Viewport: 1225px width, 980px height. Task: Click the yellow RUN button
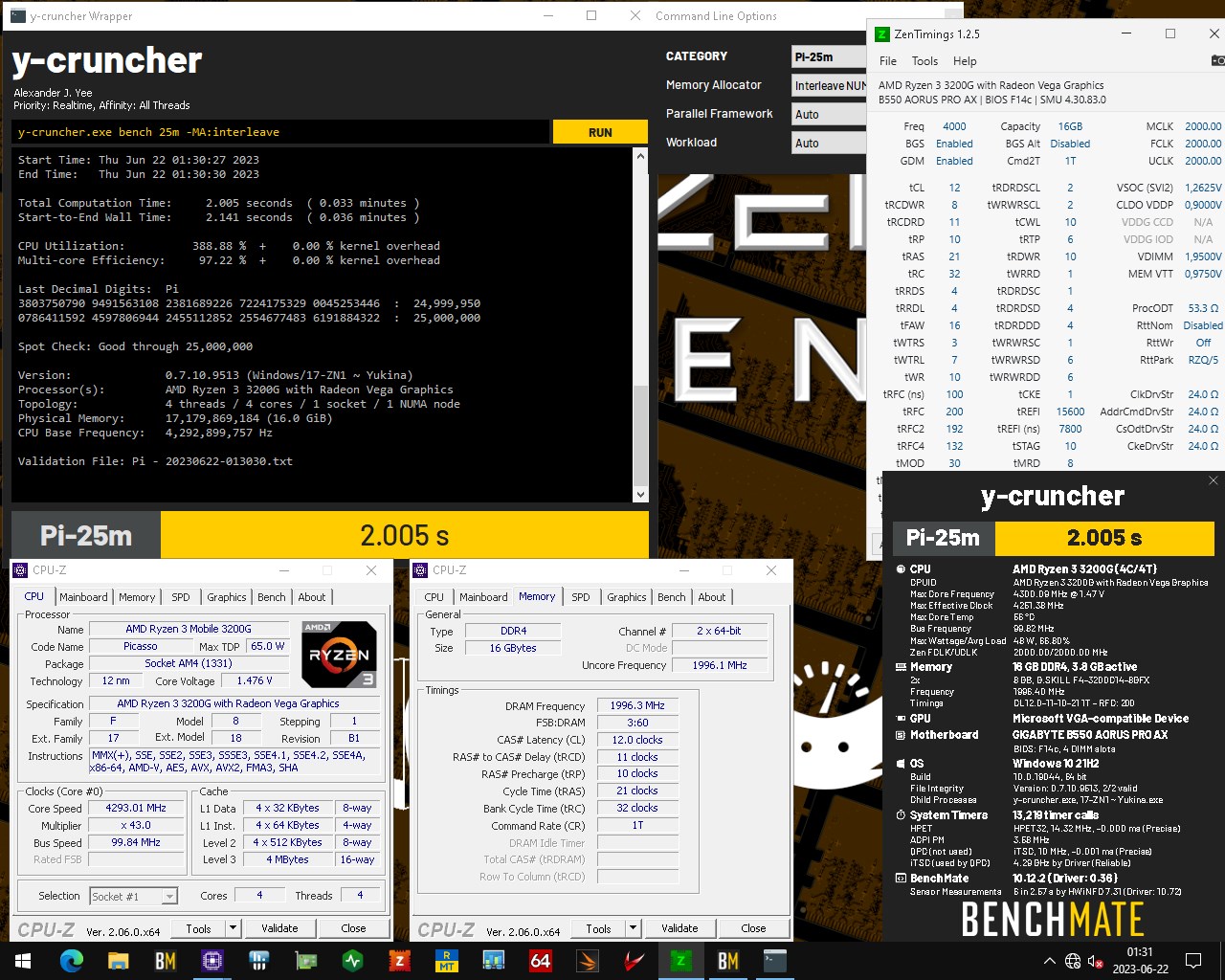coord(600,132)
